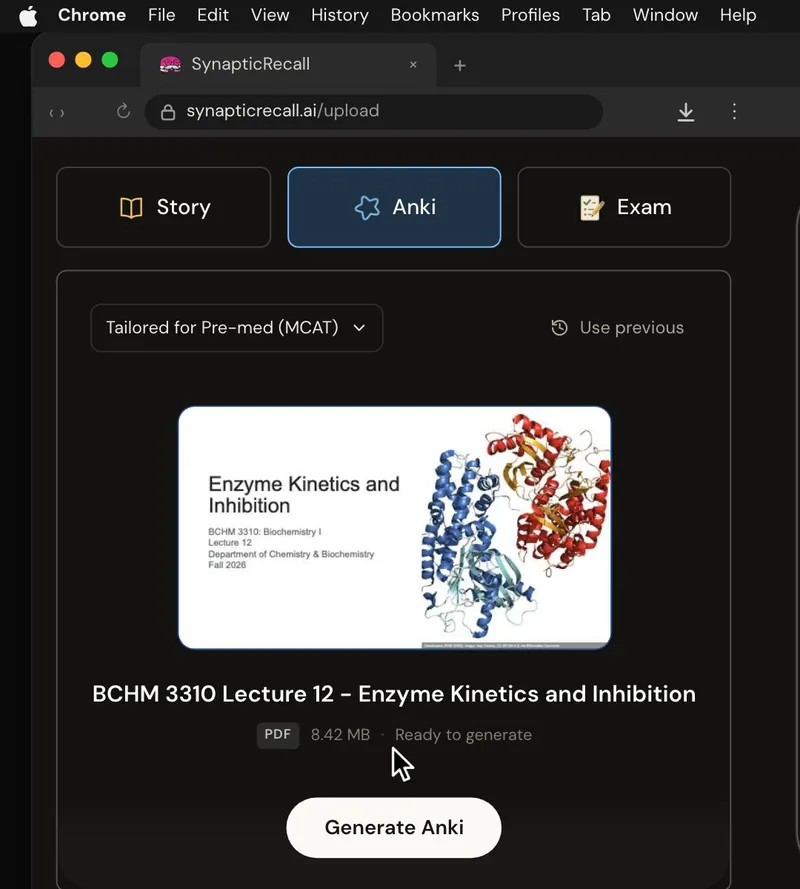Click the BCHM 3310 Lecture 12 title

pyautogui.click(x=394, y=694)
